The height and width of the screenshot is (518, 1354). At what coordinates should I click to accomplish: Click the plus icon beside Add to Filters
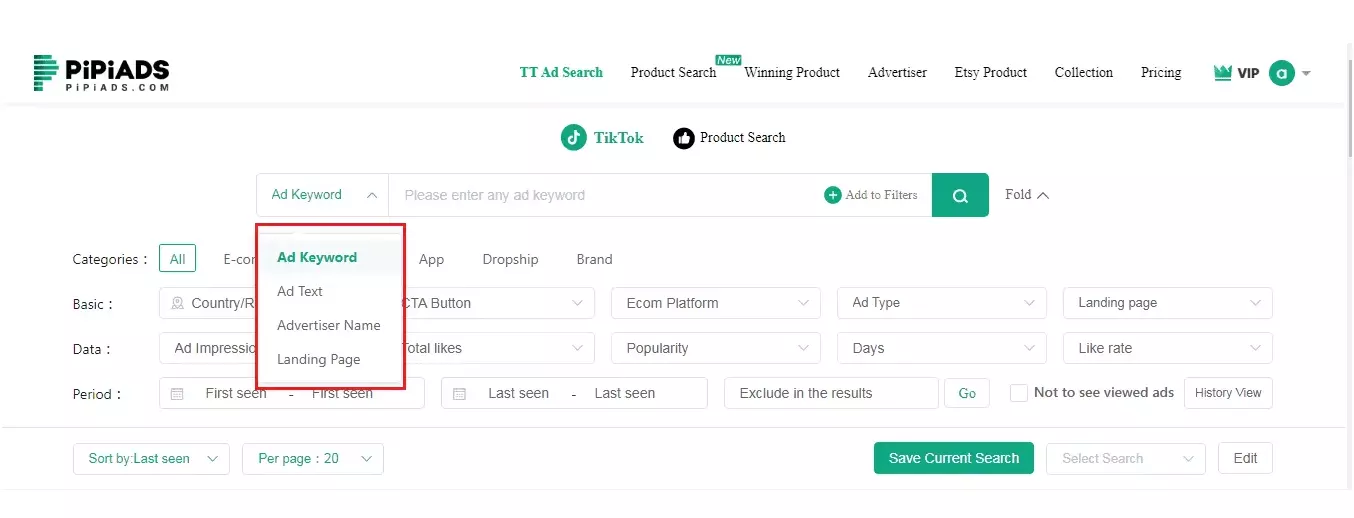point(833,195)
